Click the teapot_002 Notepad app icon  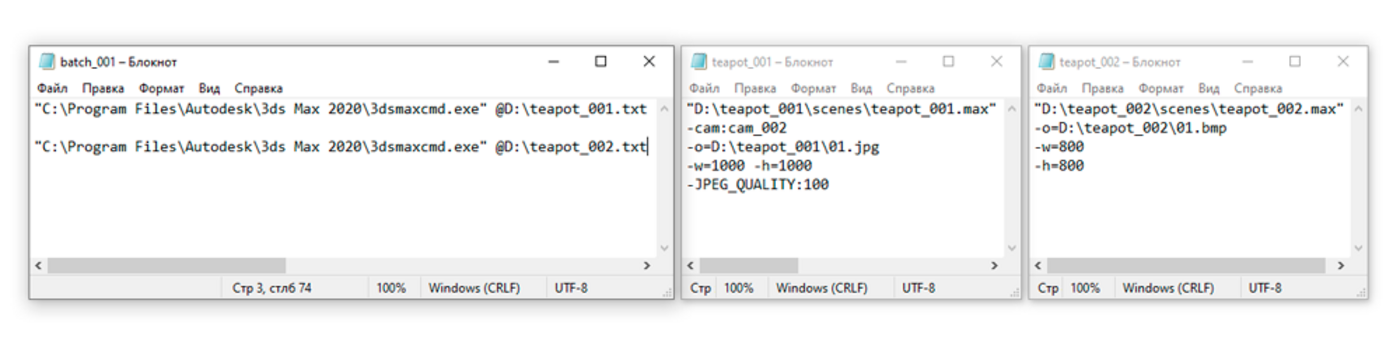1046,61
